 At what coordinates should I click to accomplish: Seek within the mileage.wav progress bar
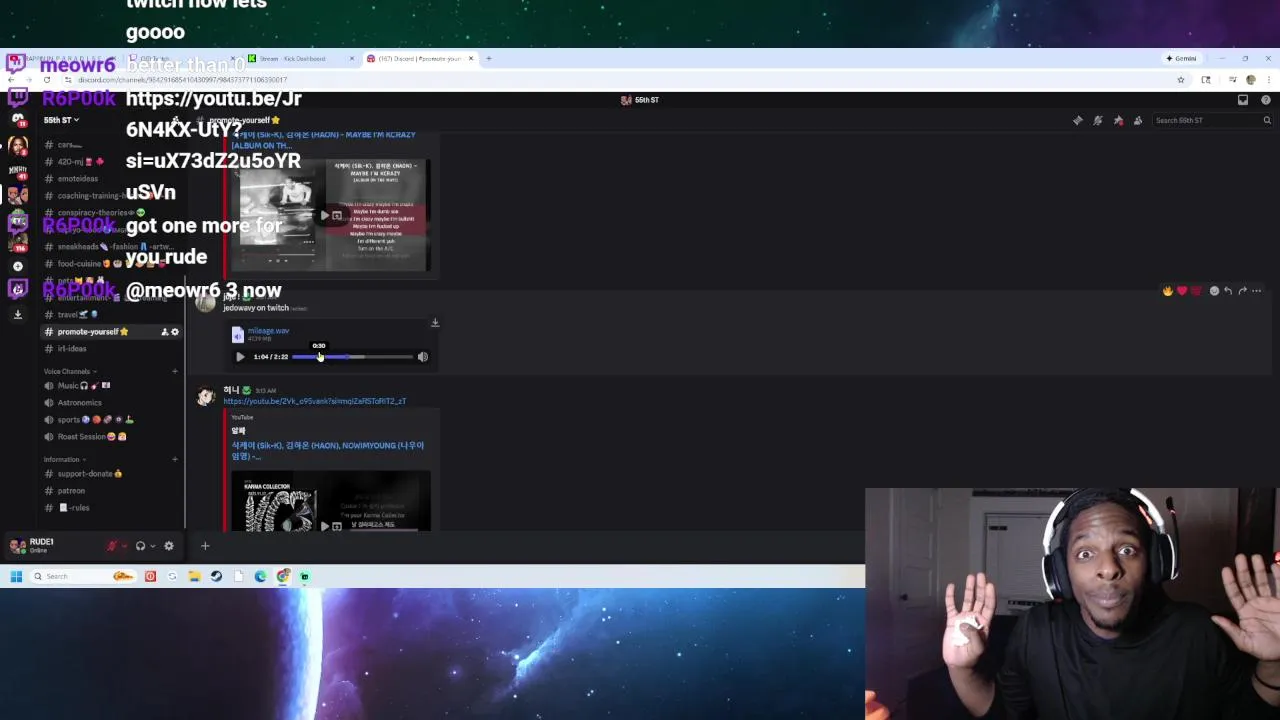click(352, 357)
